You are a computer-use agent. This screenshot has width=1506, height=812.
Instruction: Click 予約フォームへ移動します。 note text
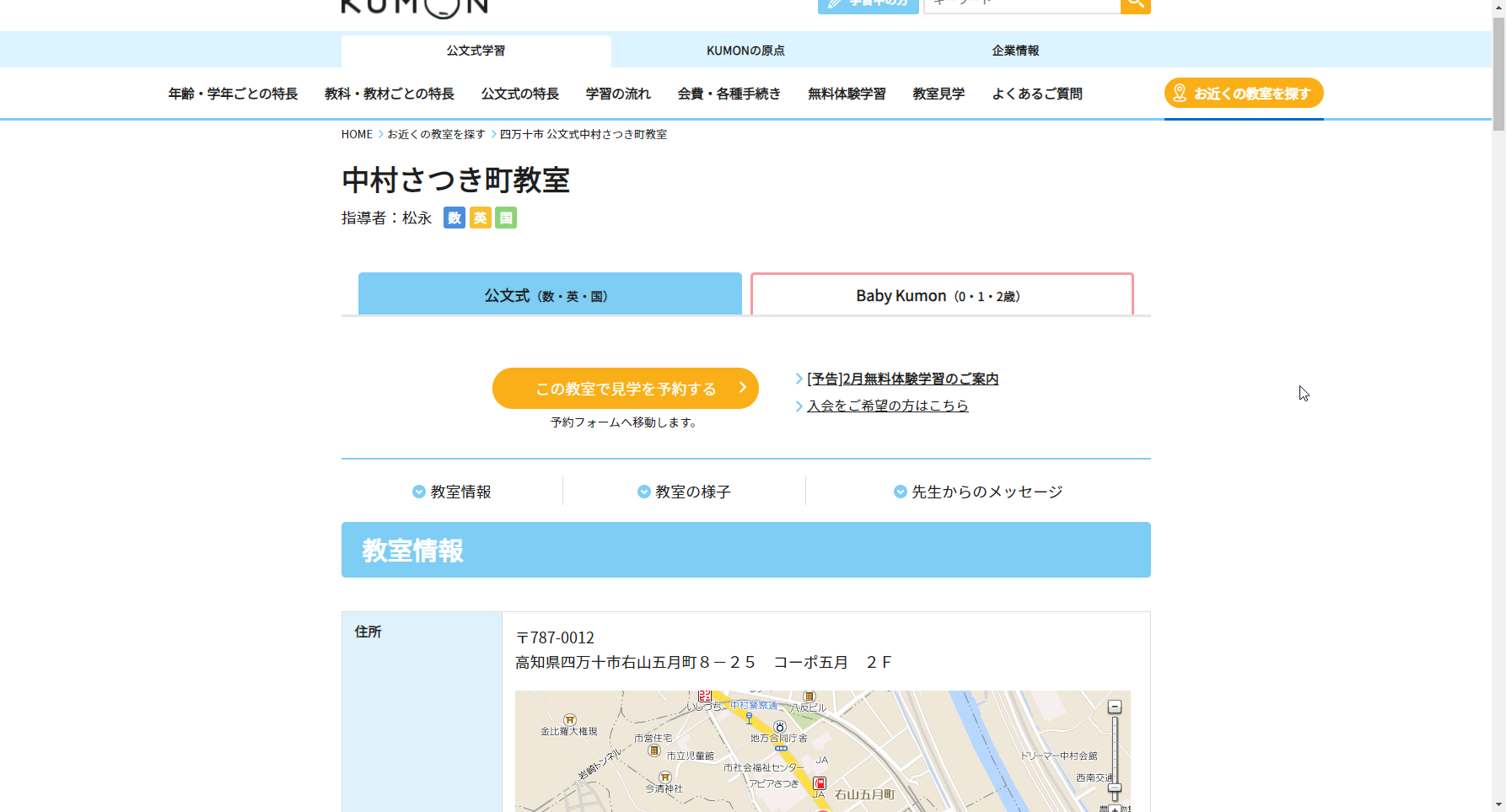pos(626,422)
